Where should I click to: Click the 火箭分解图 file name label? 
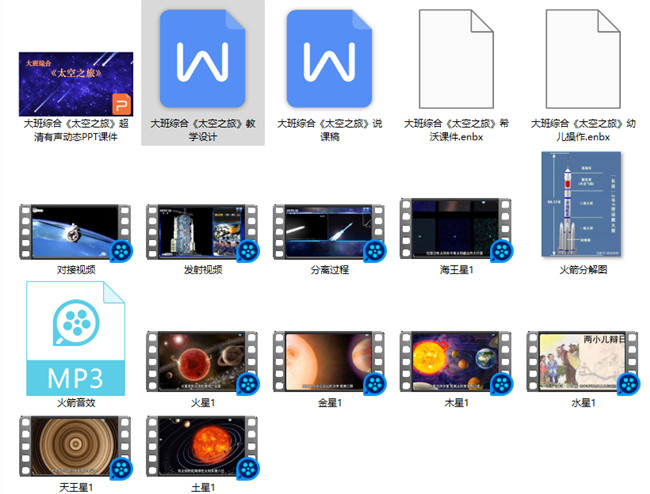tap(583, 270)
